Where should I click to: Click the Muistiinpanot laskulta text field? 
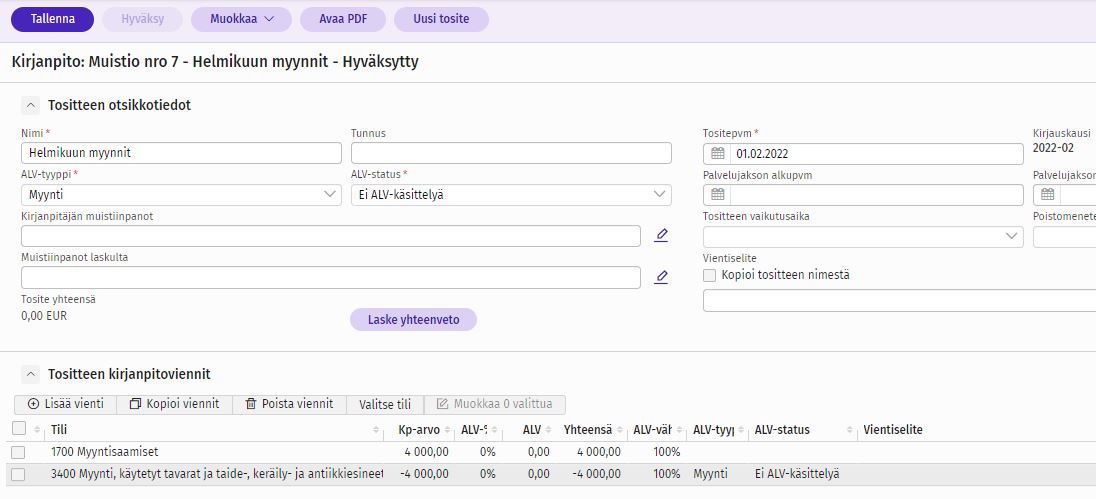pos(331,277)
